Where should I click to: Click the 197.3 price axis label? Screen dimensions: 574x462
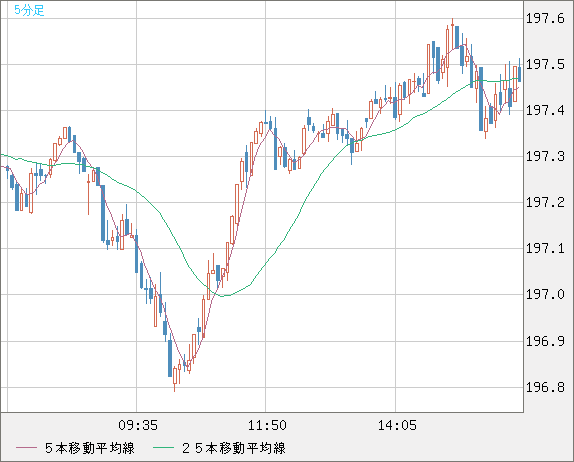click(x=545, y=156)
